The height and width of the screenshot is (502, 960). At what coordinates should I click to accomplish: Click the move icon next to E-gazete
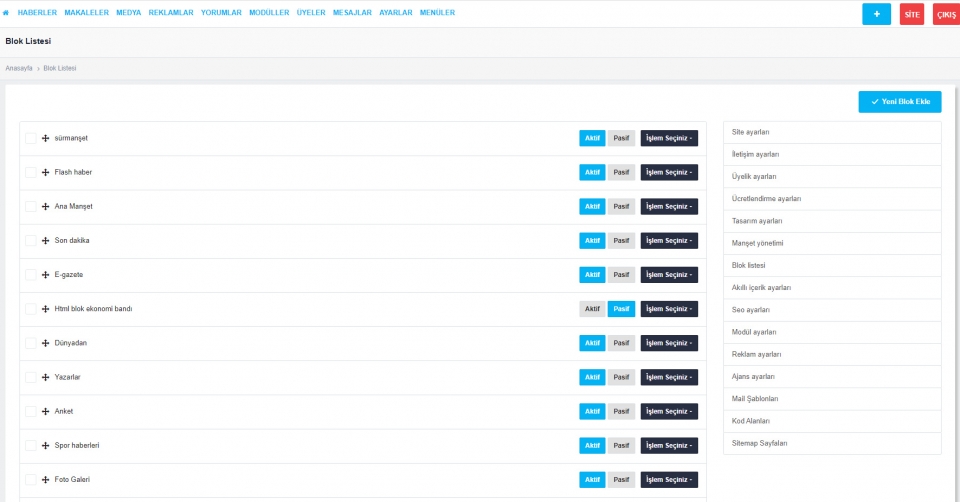coord(46,274)
